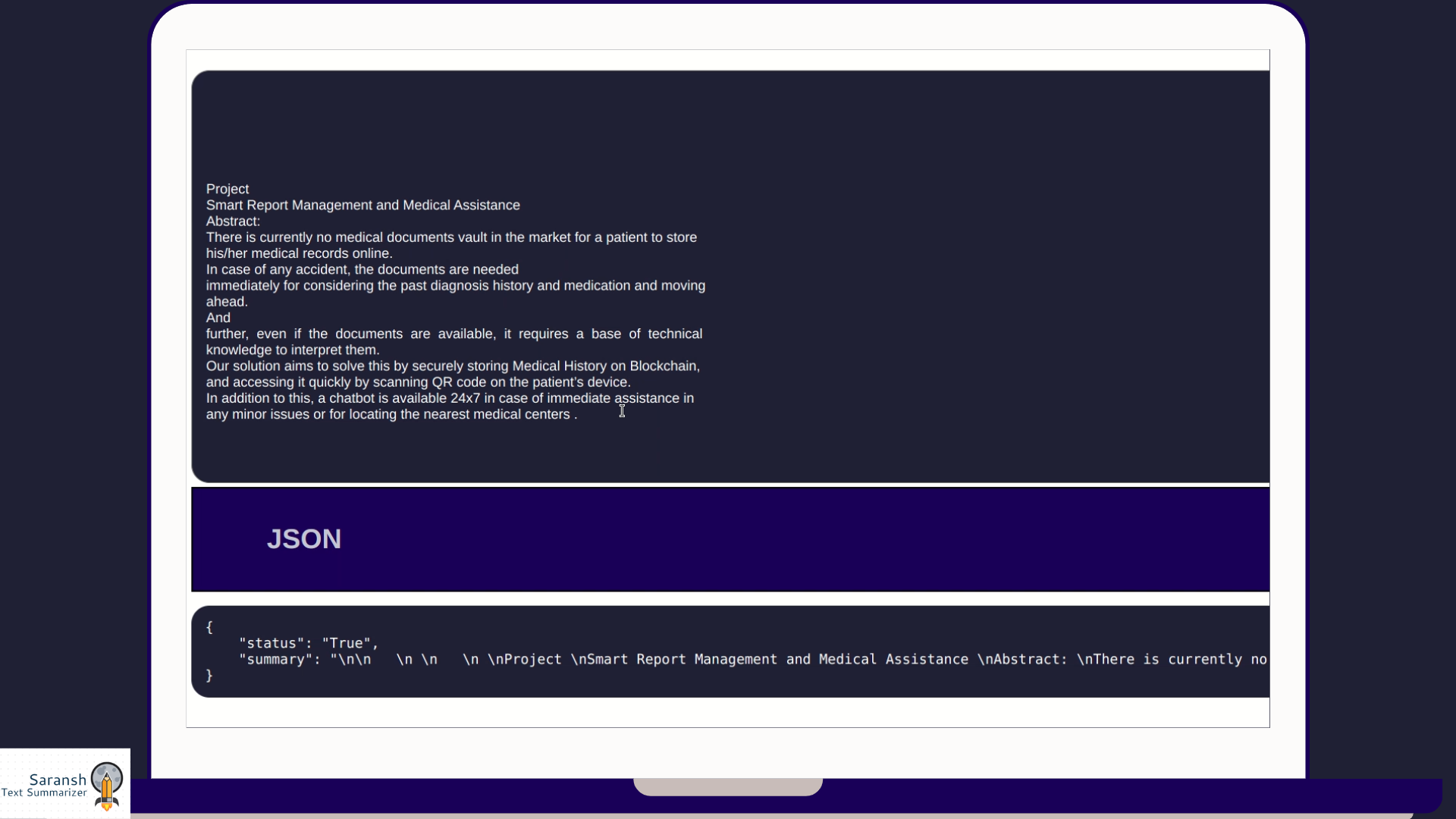
Task: Click the opening curly brace in JSON
Action: click(209, 627)
